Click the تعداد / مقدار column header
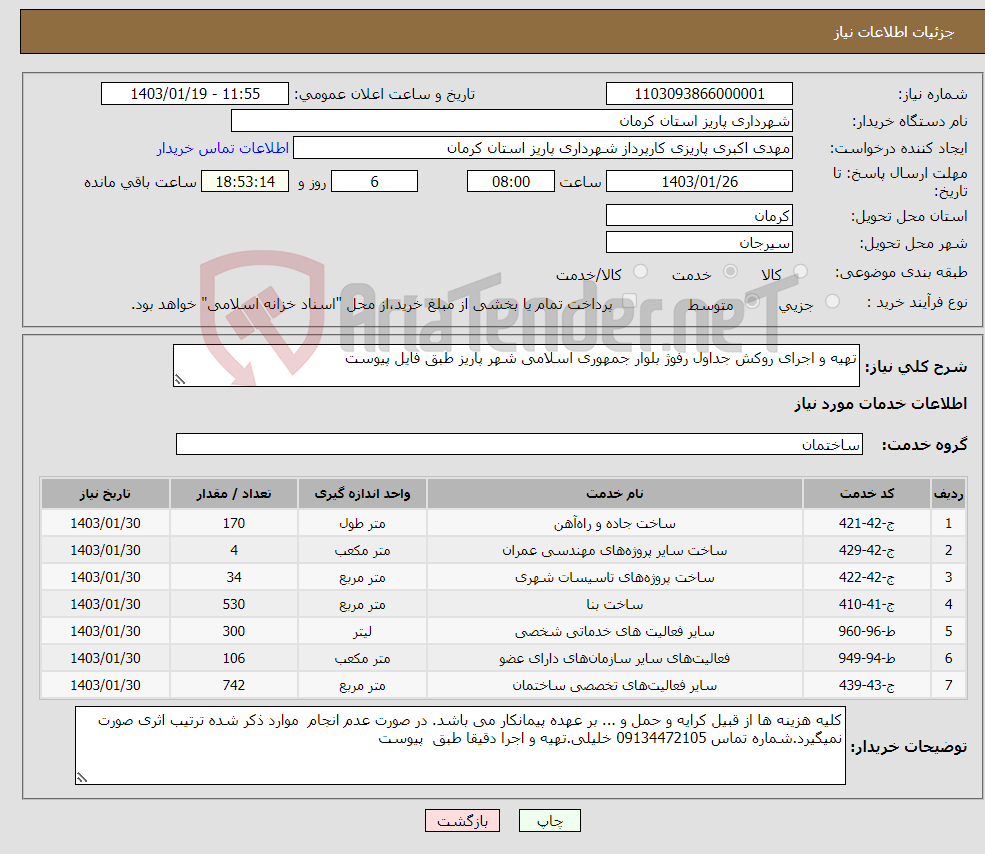Image resolution: width=985 pixels, height=854 pixels. (234, 494)
